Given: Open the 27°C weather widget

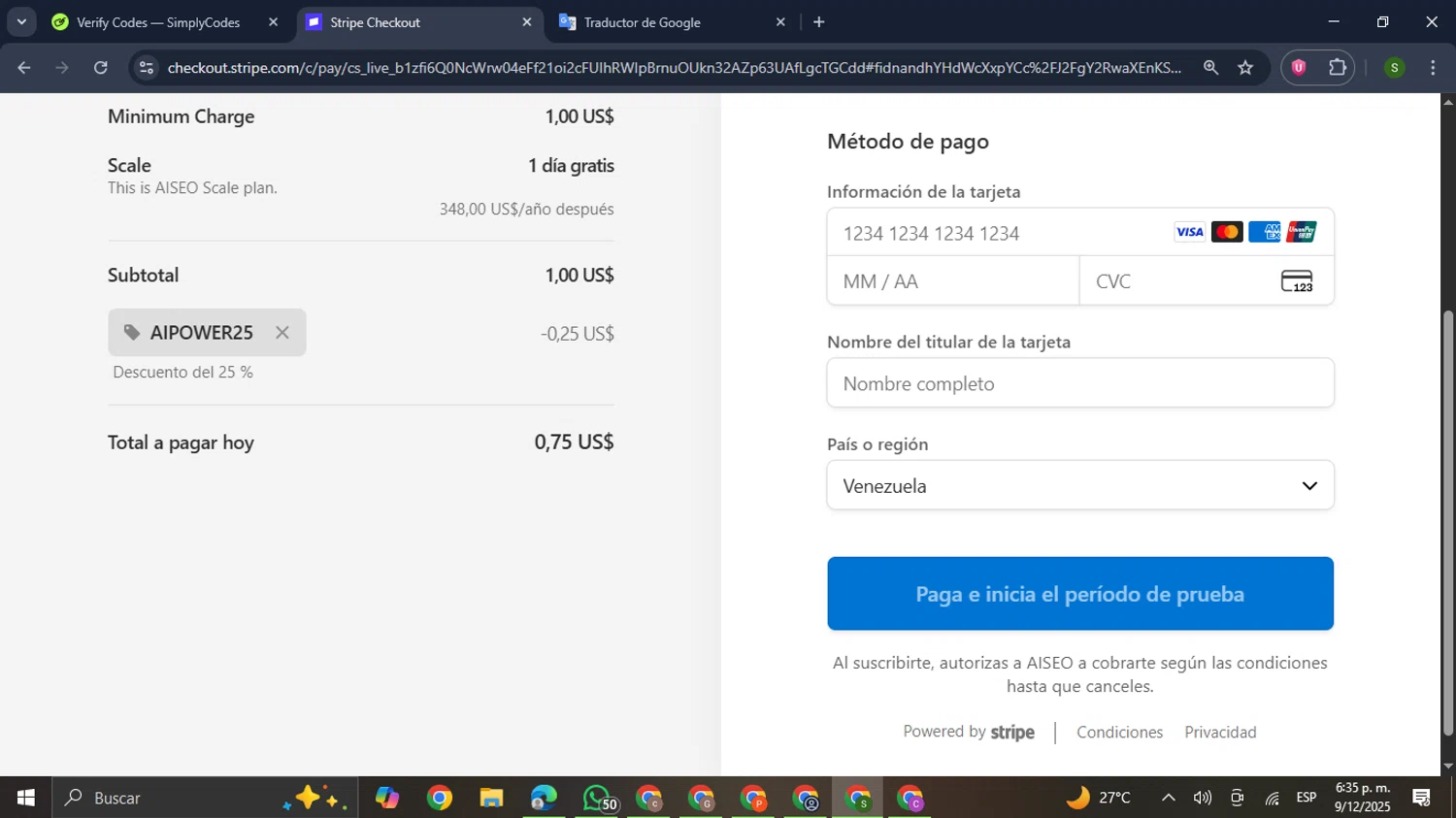Looking at the screenshot, I should (x=1100, y=798).
